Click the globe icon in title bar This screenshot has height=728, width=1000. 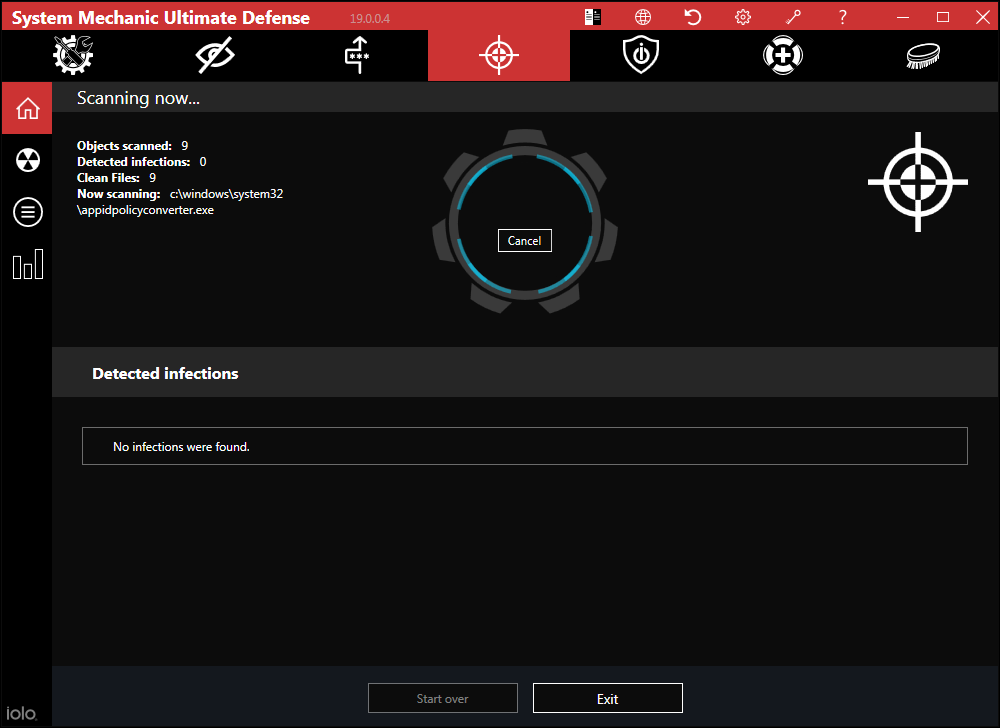(x=643, y=17)
